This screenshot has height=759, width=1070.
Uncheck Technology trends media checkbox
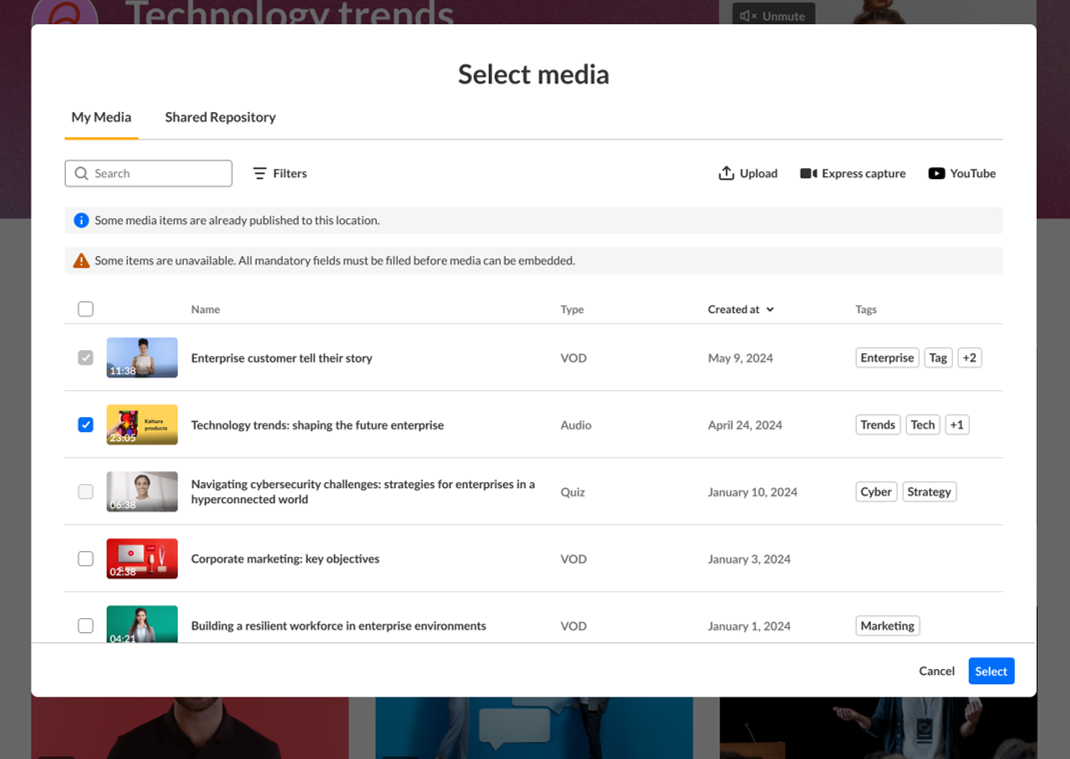click(x=86, y=425)
